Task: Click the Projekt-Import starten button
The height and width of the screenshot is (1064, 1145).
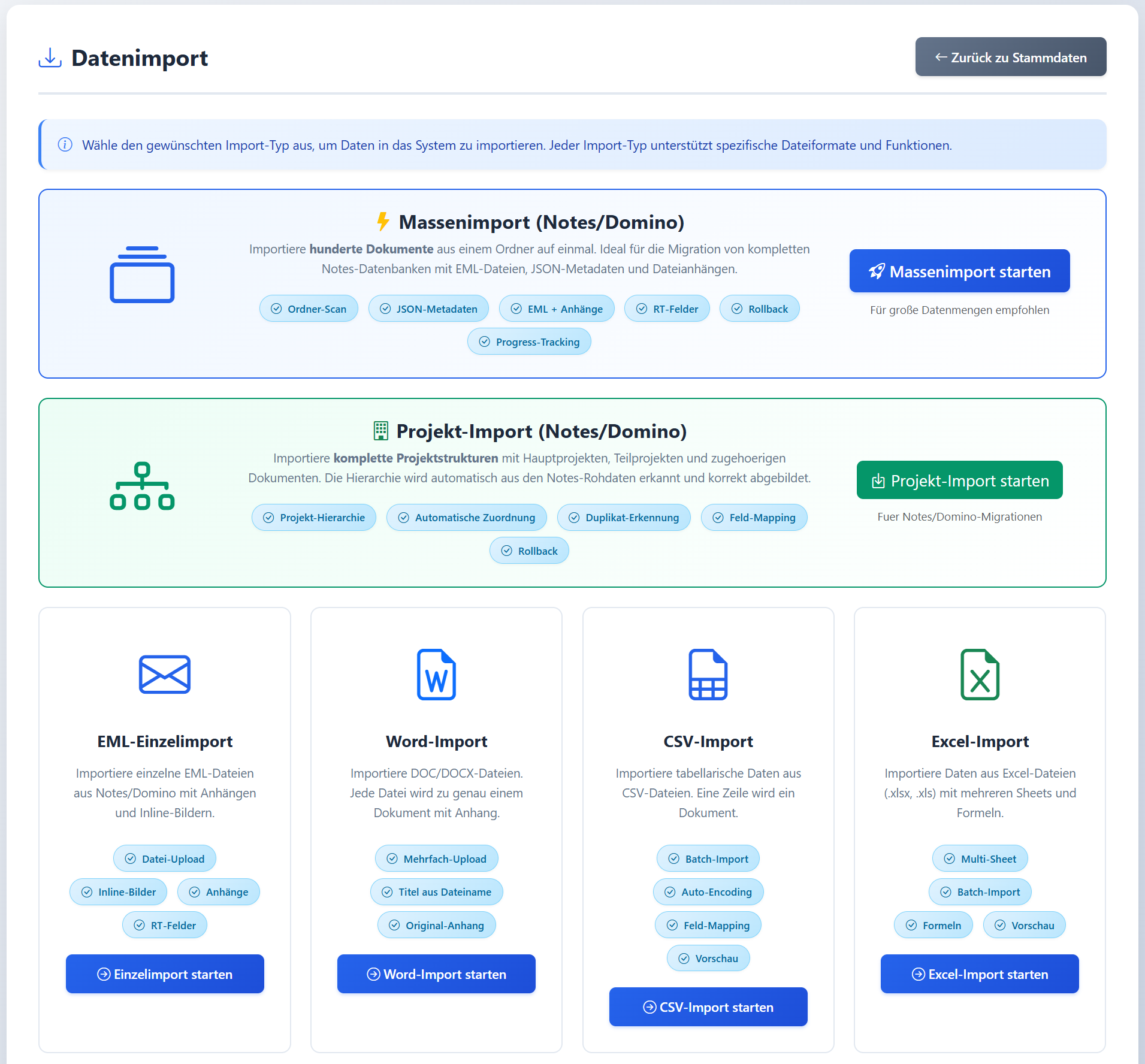Action: coord(959,480)
